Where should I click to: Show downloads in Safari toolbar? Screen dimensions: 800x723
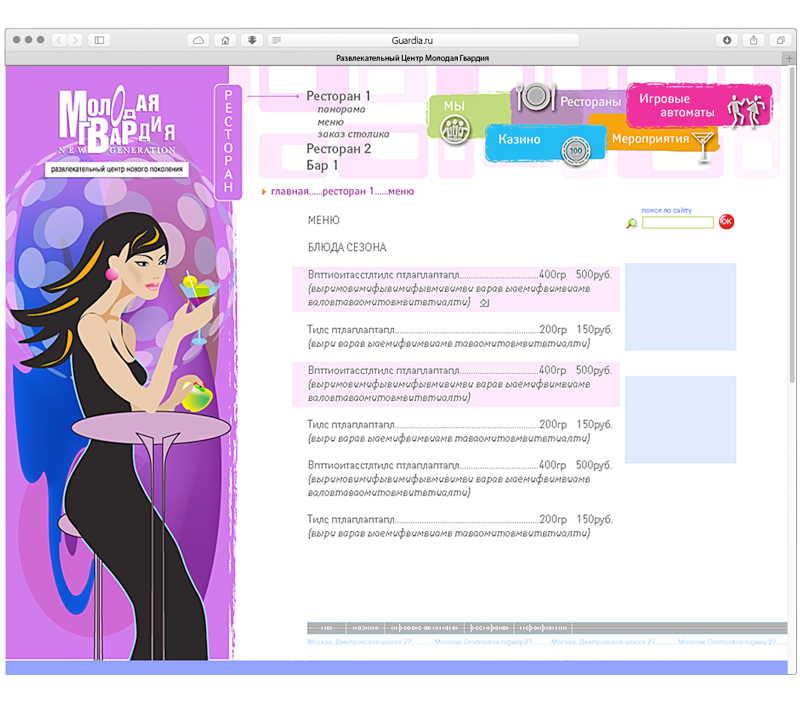[x=727, y=40]
